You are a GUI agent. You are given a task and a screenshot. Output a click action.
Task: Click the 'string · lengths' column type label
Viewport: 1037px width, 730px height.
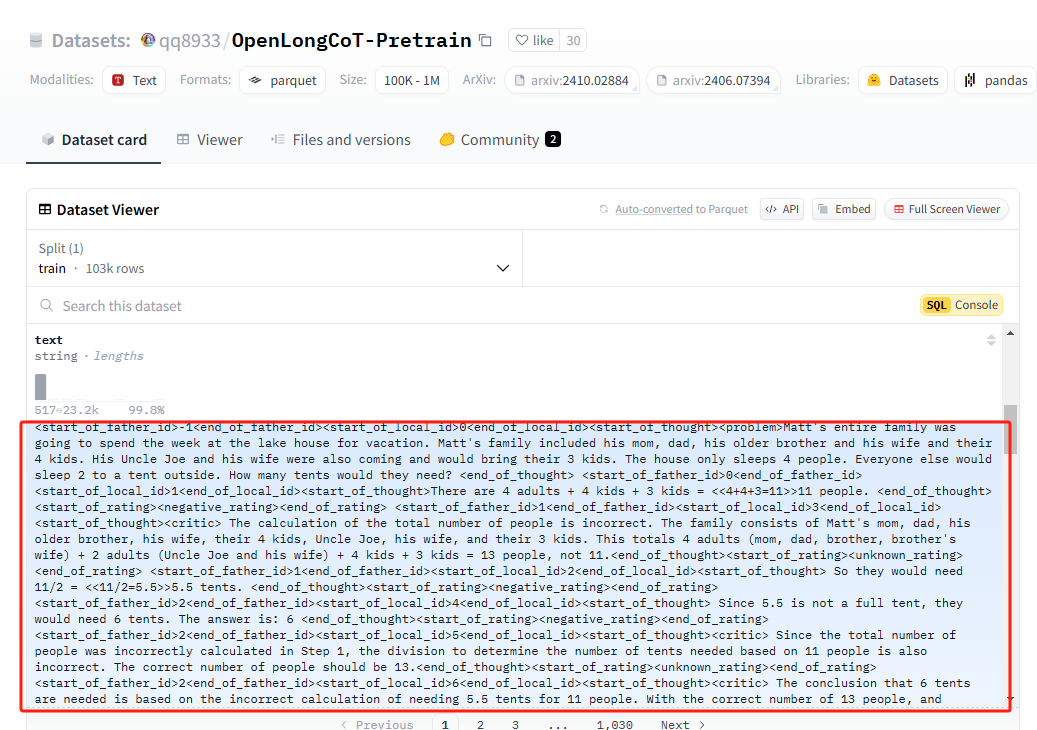pyautogui.click(x=89, y=356)
